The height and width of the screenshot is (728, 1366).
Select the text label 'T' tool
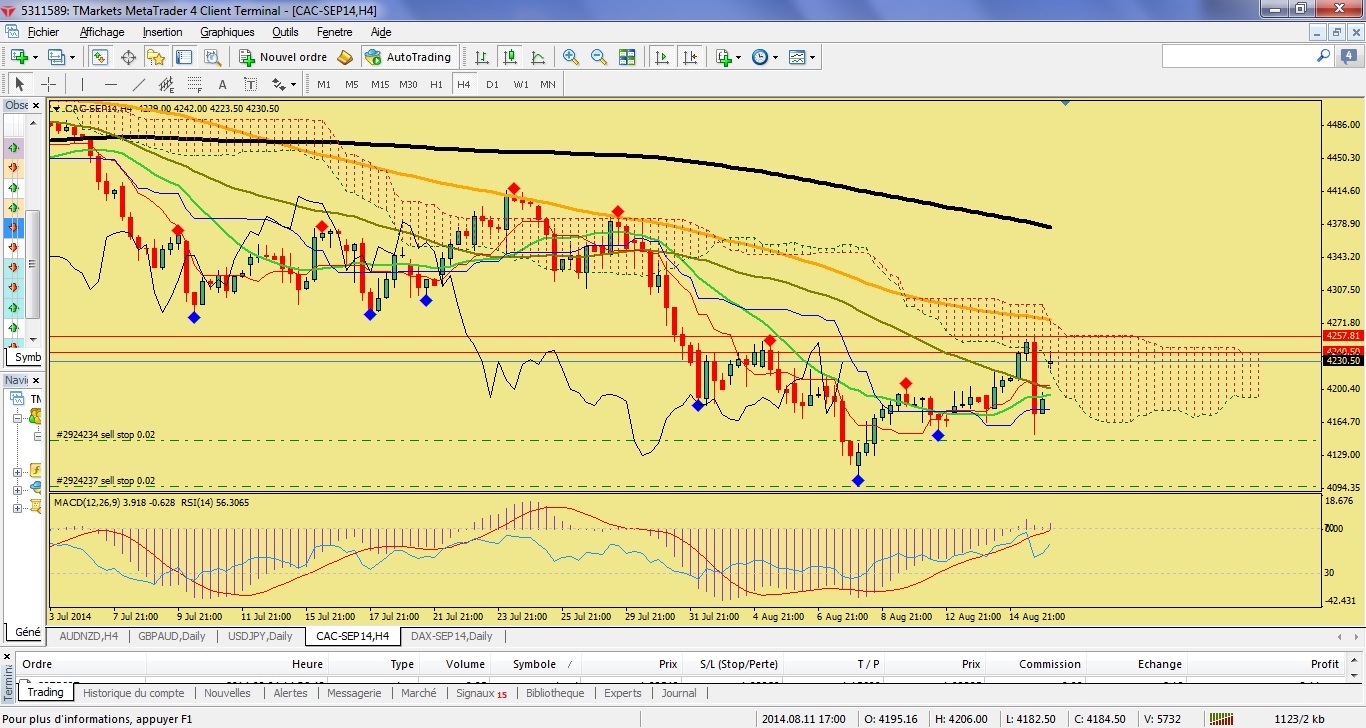click(250, 84)
